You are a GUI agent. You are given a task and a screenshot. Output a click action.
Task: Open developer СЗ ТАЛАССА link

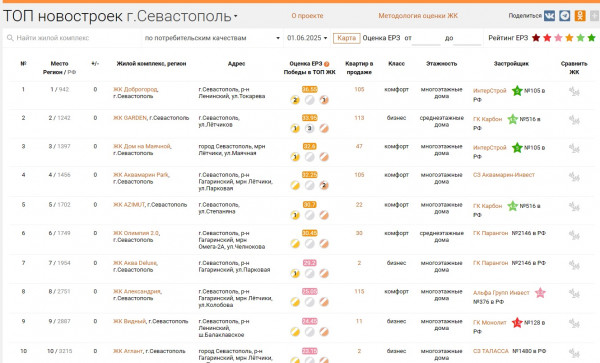tap(491, 351)
